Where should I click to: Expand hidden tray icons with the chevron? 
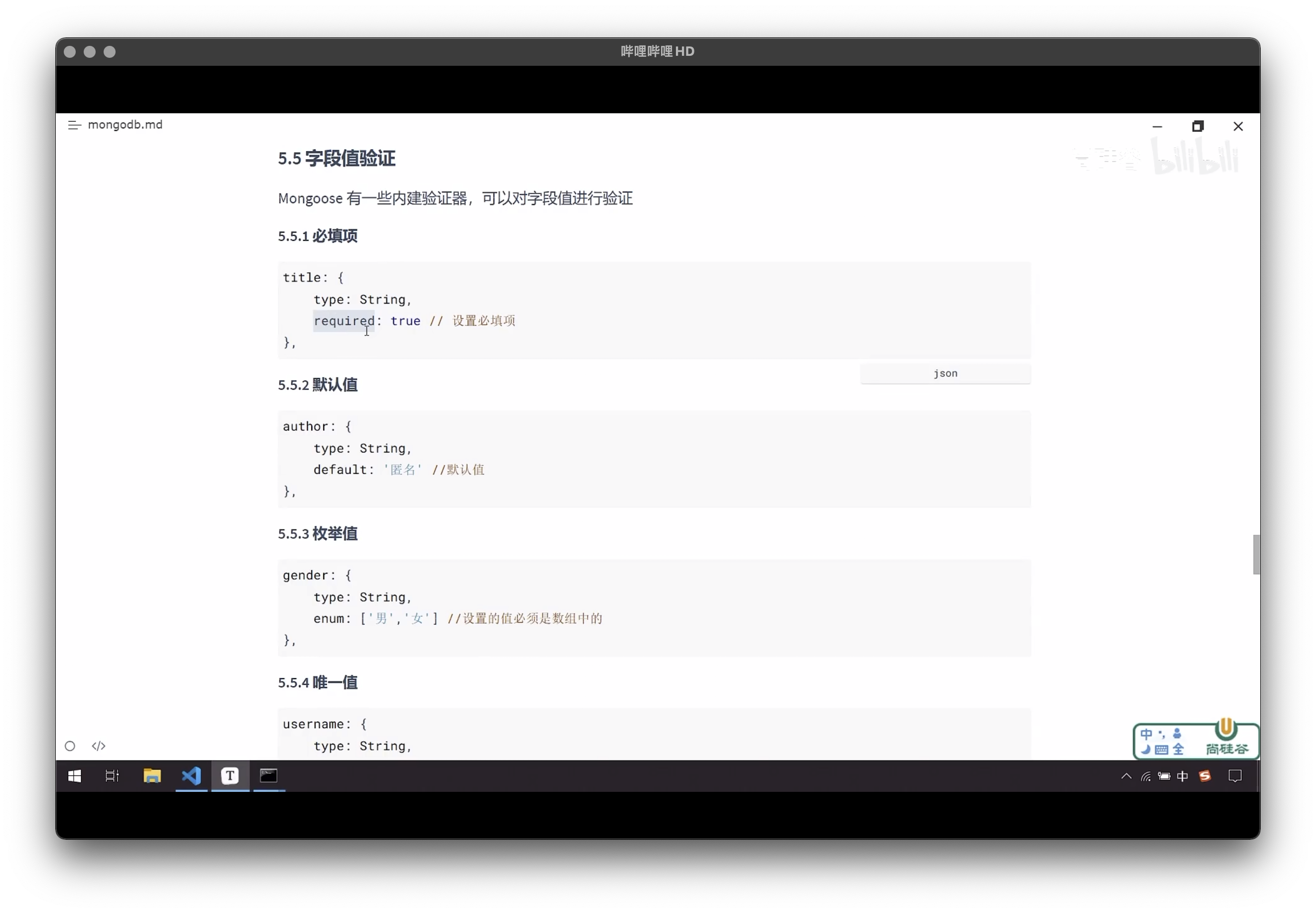tap(1125, 776)
